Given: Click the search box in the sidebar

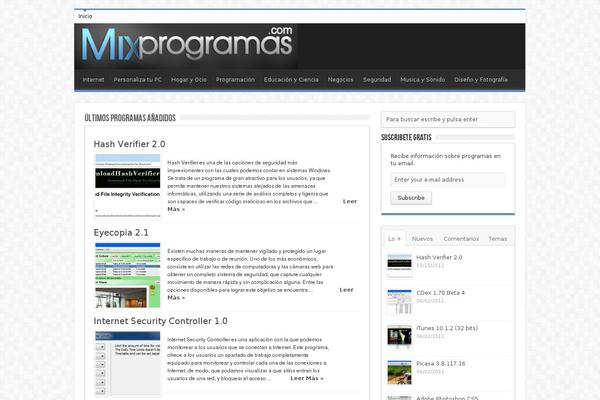Looking at the screenshot, I should (448, 119).
